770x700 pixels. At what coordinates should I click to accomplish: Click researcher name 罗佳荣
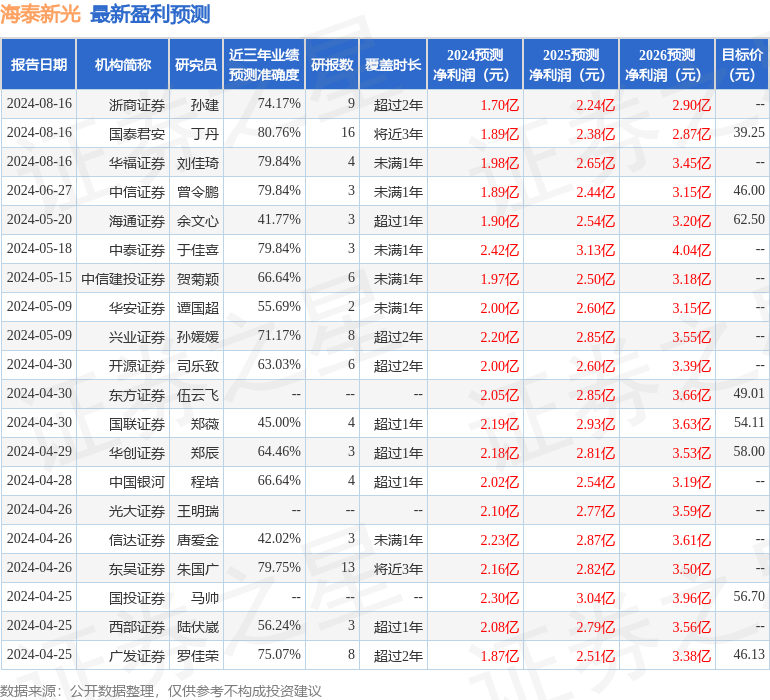click(198, 655)
